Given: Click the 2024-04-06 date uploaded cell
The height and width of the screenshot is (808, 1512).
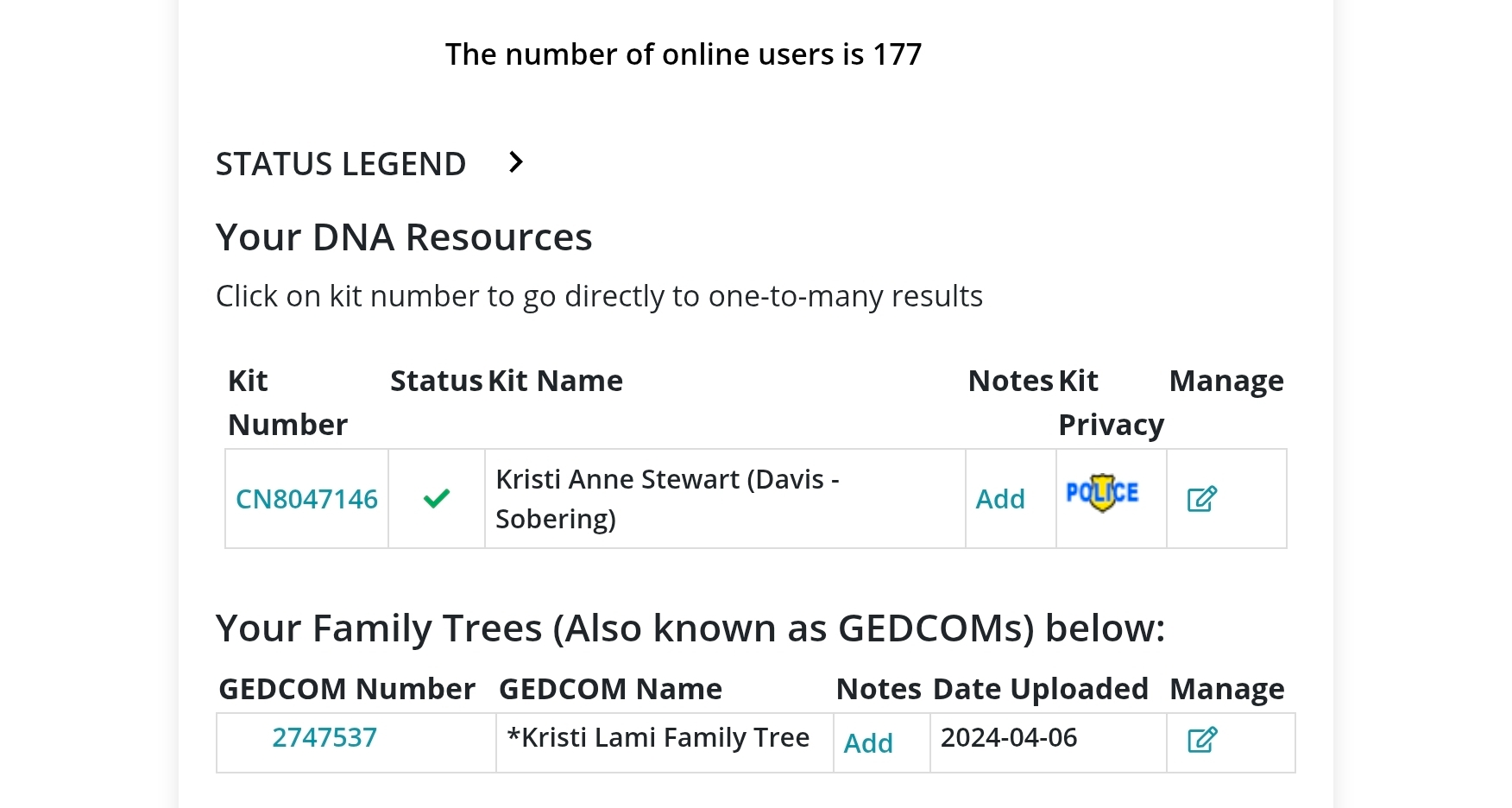Looking at the screenshot, I should [1009, 738].
